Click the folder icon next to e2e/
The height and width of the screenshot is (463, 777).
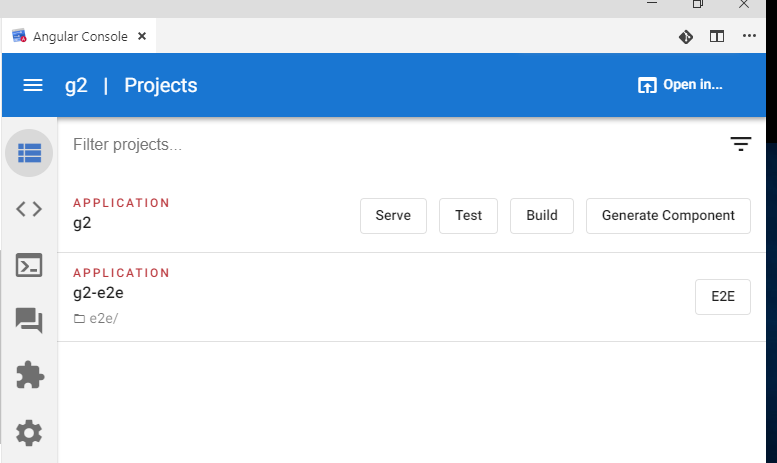[x=79, y=319]
